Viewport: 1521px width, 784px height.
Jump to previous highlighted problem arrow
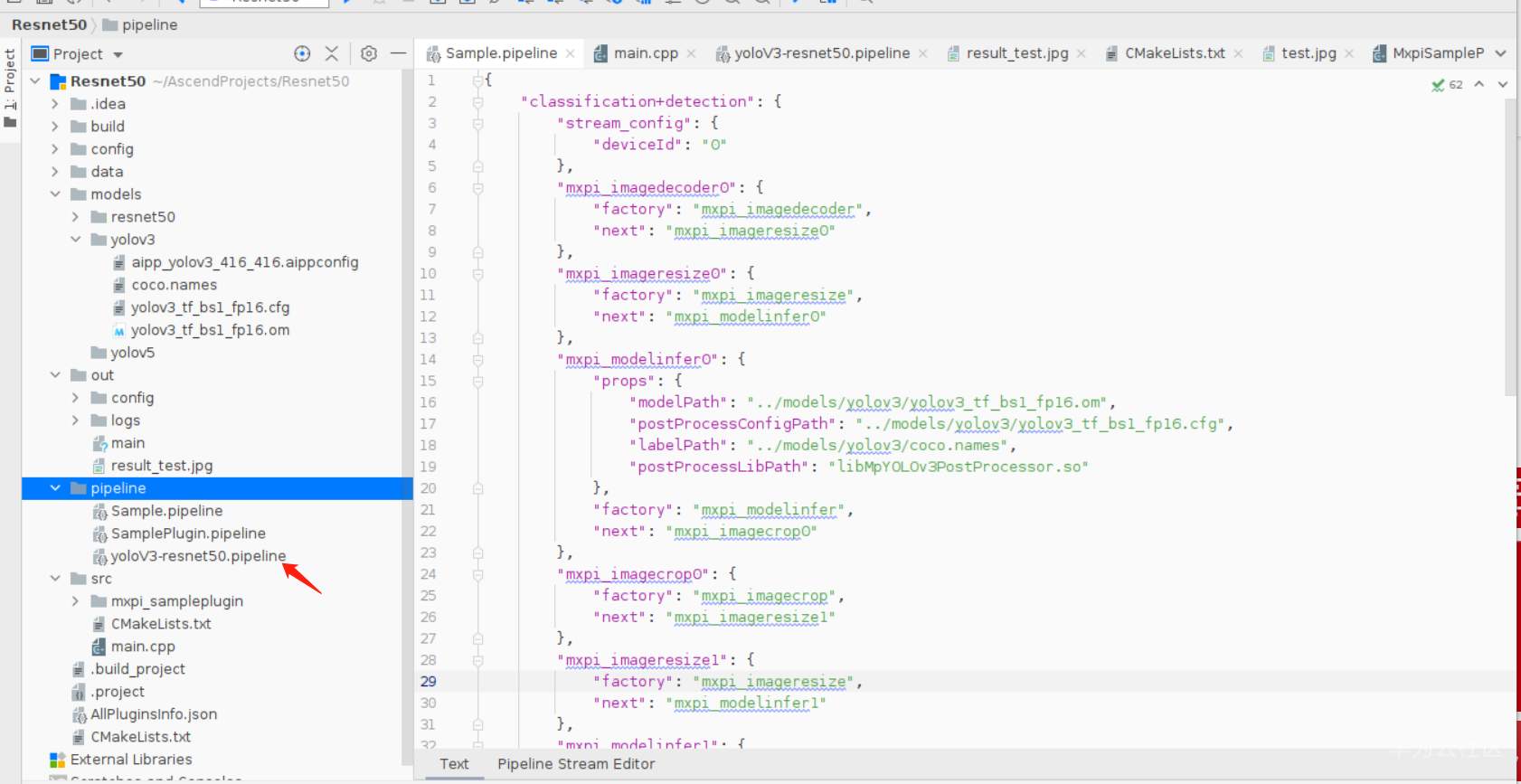point(1479,84)
